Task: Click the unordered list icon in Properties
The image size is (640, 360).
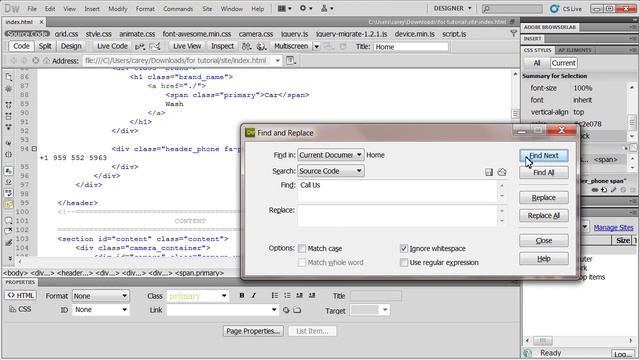Action: (x=275, y=295)
